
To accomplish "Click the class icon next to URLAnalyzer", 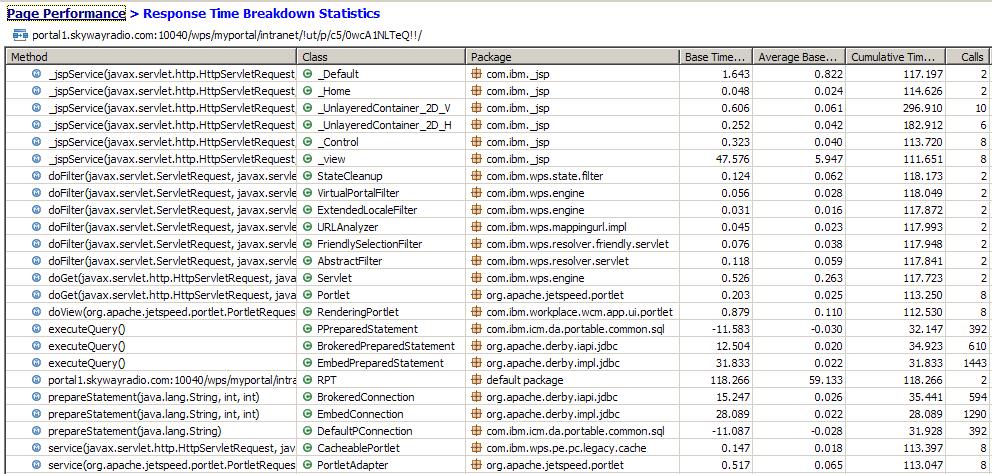I will 308,227.
